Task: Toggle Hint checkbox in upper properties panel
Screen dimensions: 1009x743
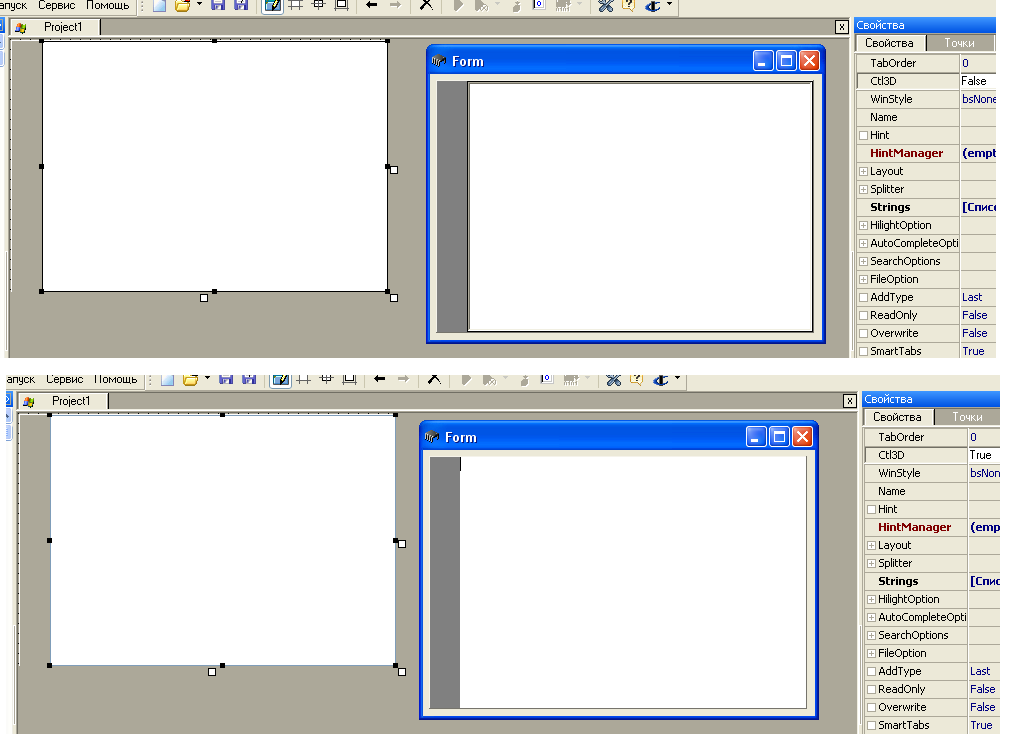Action: coord(864,135)
